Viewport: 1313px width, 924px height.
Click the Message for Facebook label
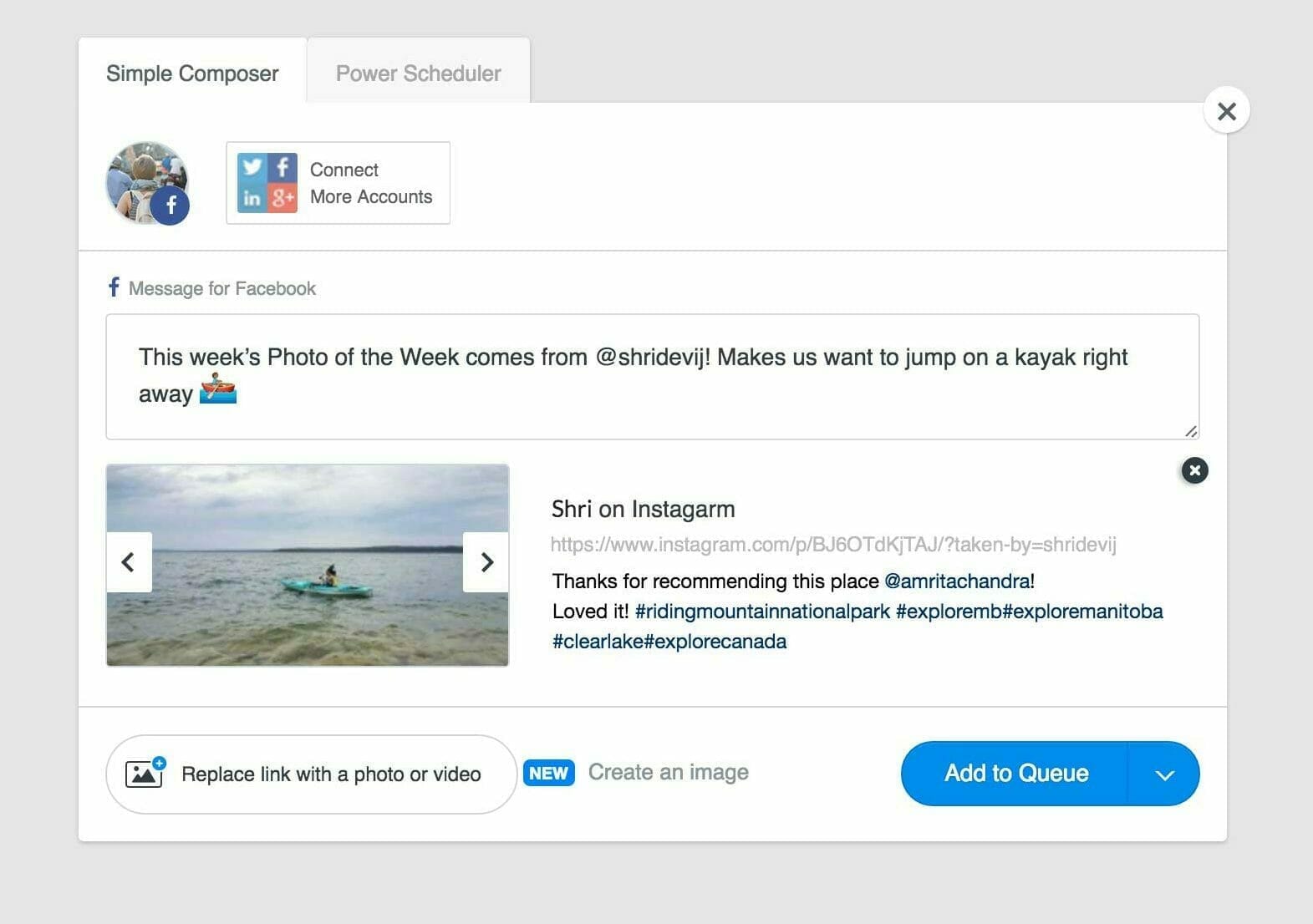tap(222, 289)
